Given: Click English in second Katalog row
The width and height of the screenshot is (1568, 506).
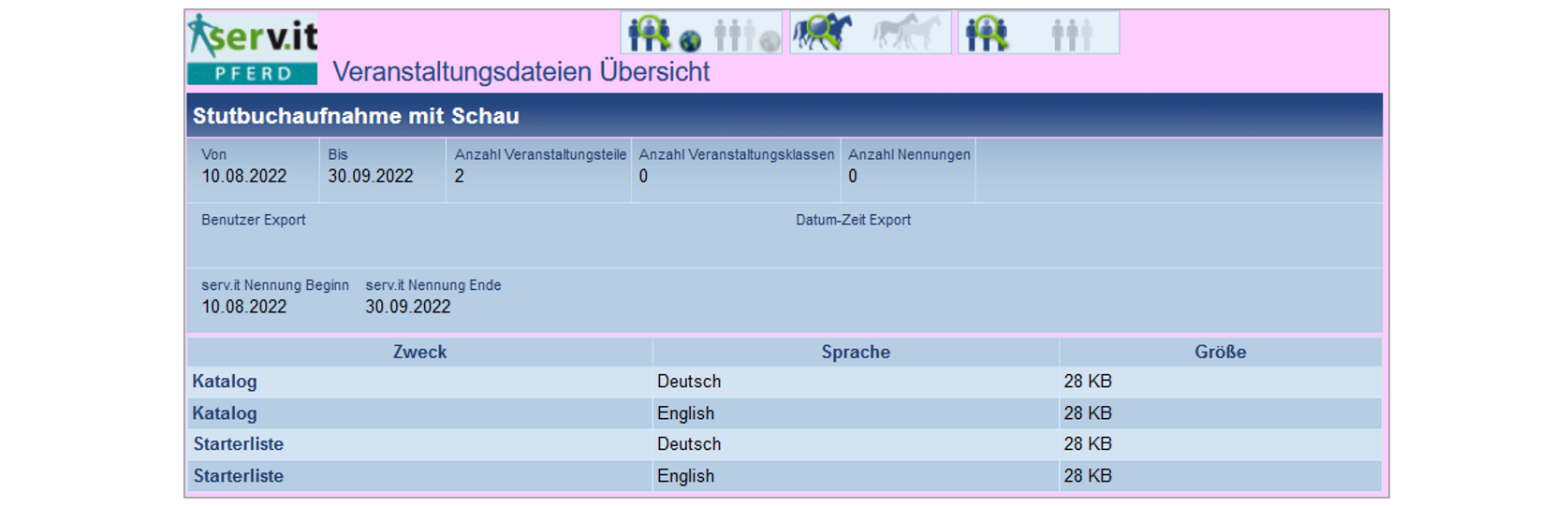Looking at the screenshot, I should pyautogui.click(x=686, y=413).
